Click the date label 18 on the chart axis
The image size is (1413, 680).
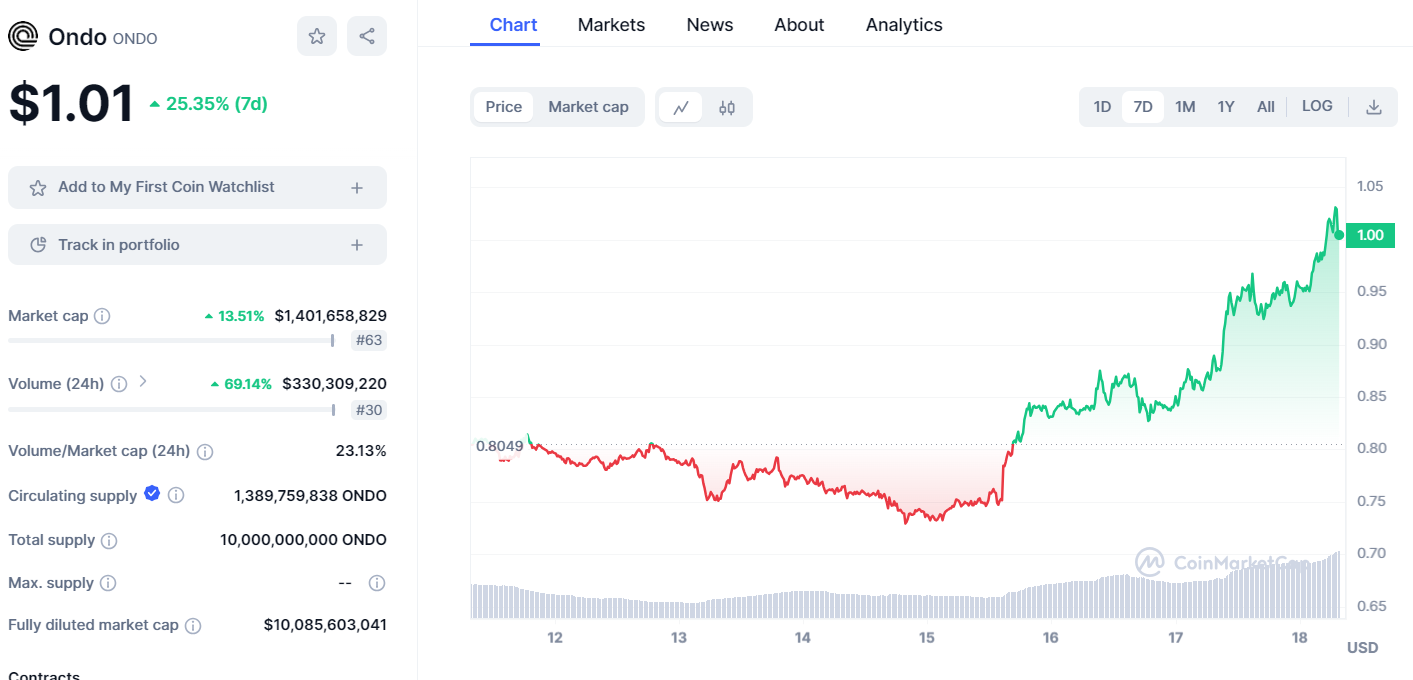(x=1300, y=638)
